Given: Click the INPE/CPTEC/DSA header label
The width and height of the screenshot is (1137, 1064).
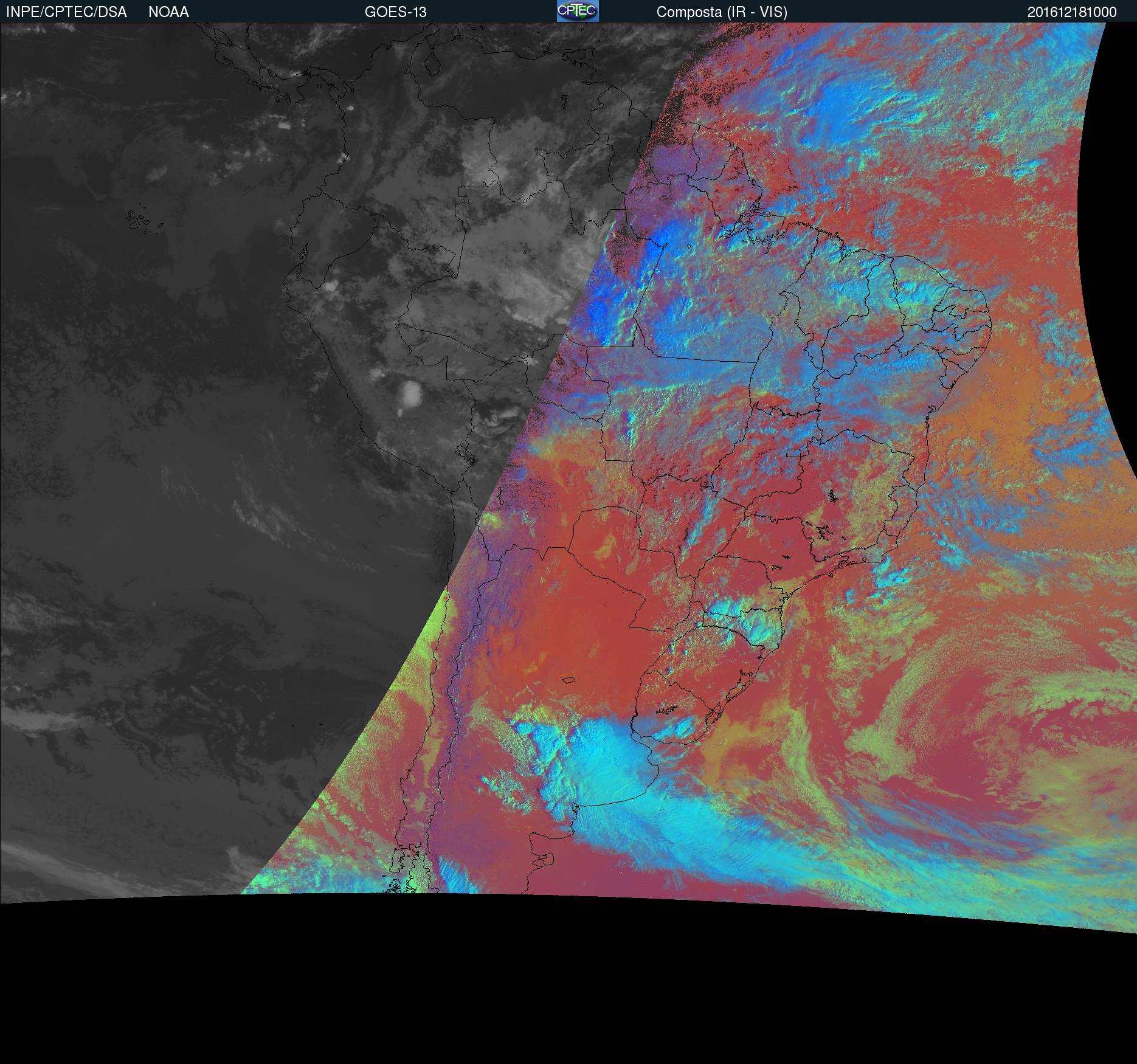Looking at the screenshot, I should click(66, 12).
